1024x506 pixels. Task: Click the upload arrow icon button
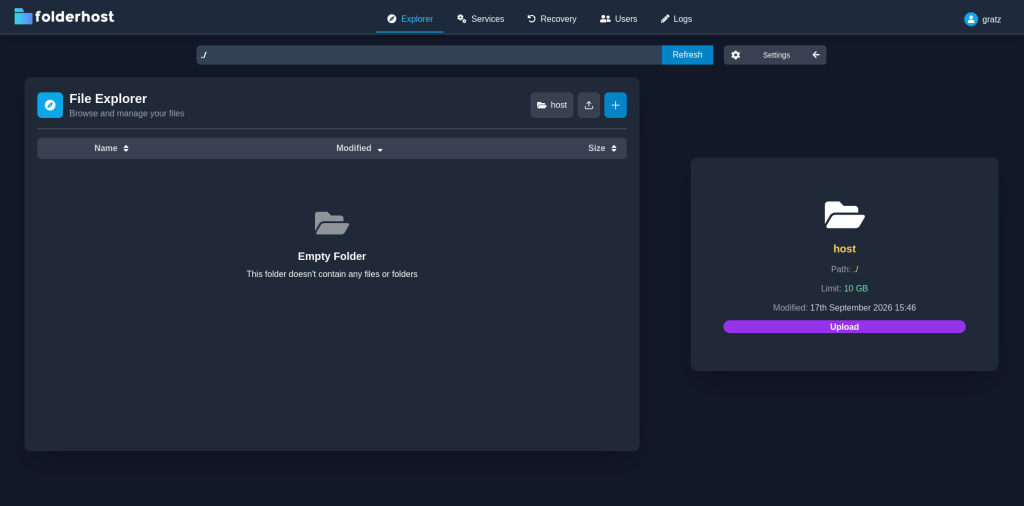point(588,105)
